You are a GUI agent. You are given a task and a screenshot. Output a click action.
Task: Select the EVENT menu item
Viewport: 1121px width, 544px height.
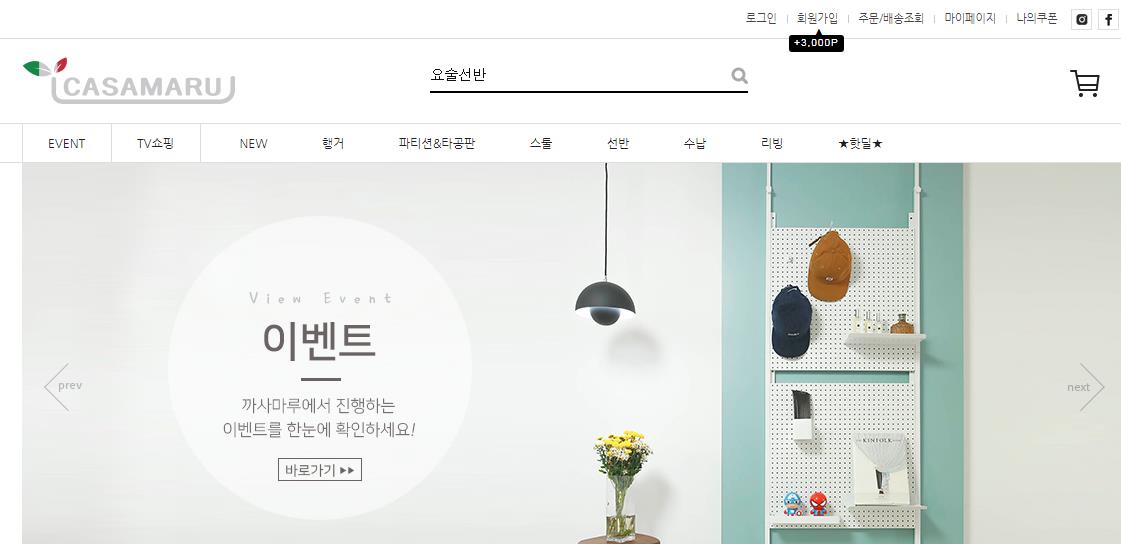tap(66, 143)
